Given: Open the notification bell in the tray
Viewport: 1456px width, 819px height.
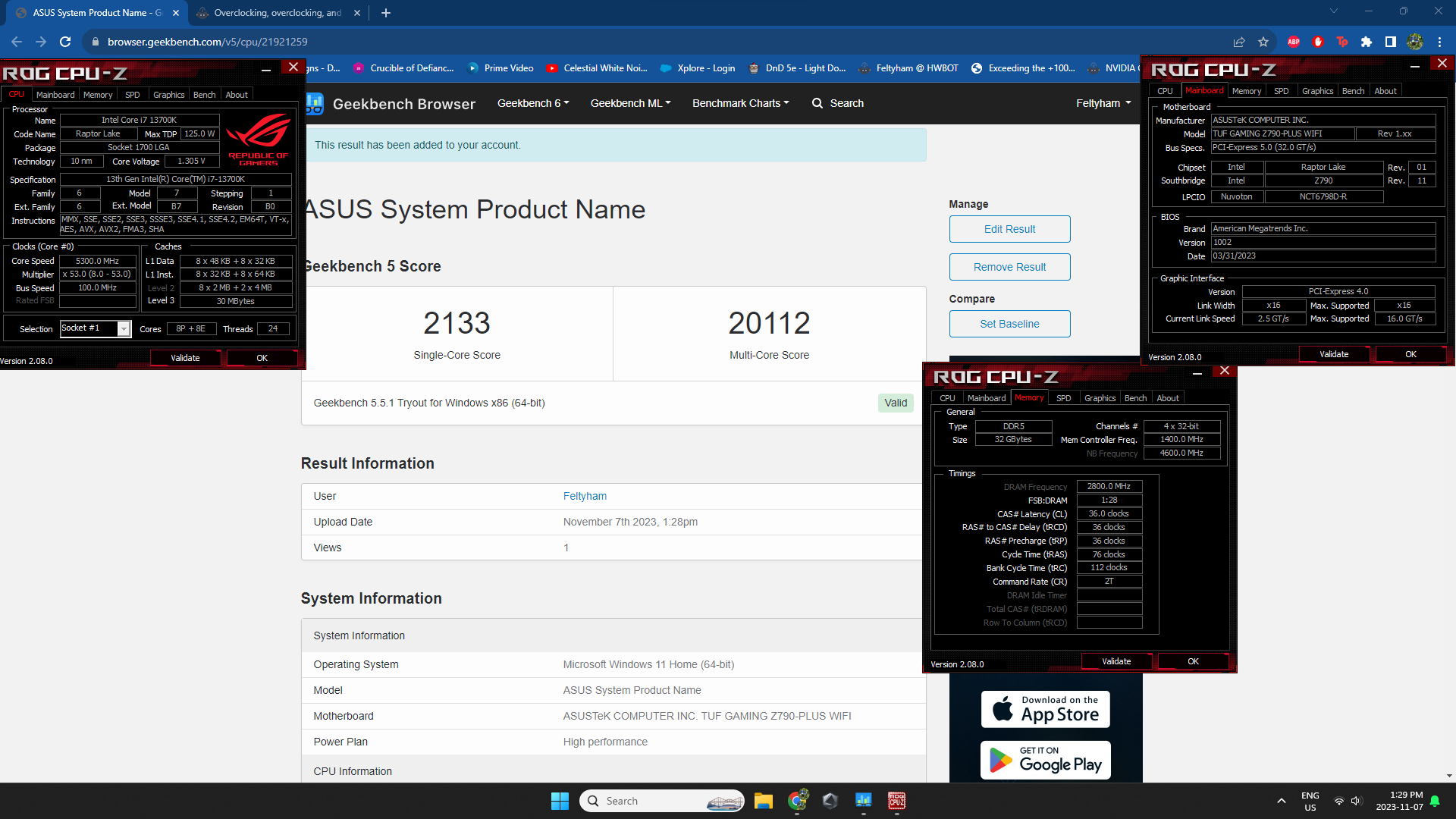Looking at the screenshot, I should (x=1435, y=801).
